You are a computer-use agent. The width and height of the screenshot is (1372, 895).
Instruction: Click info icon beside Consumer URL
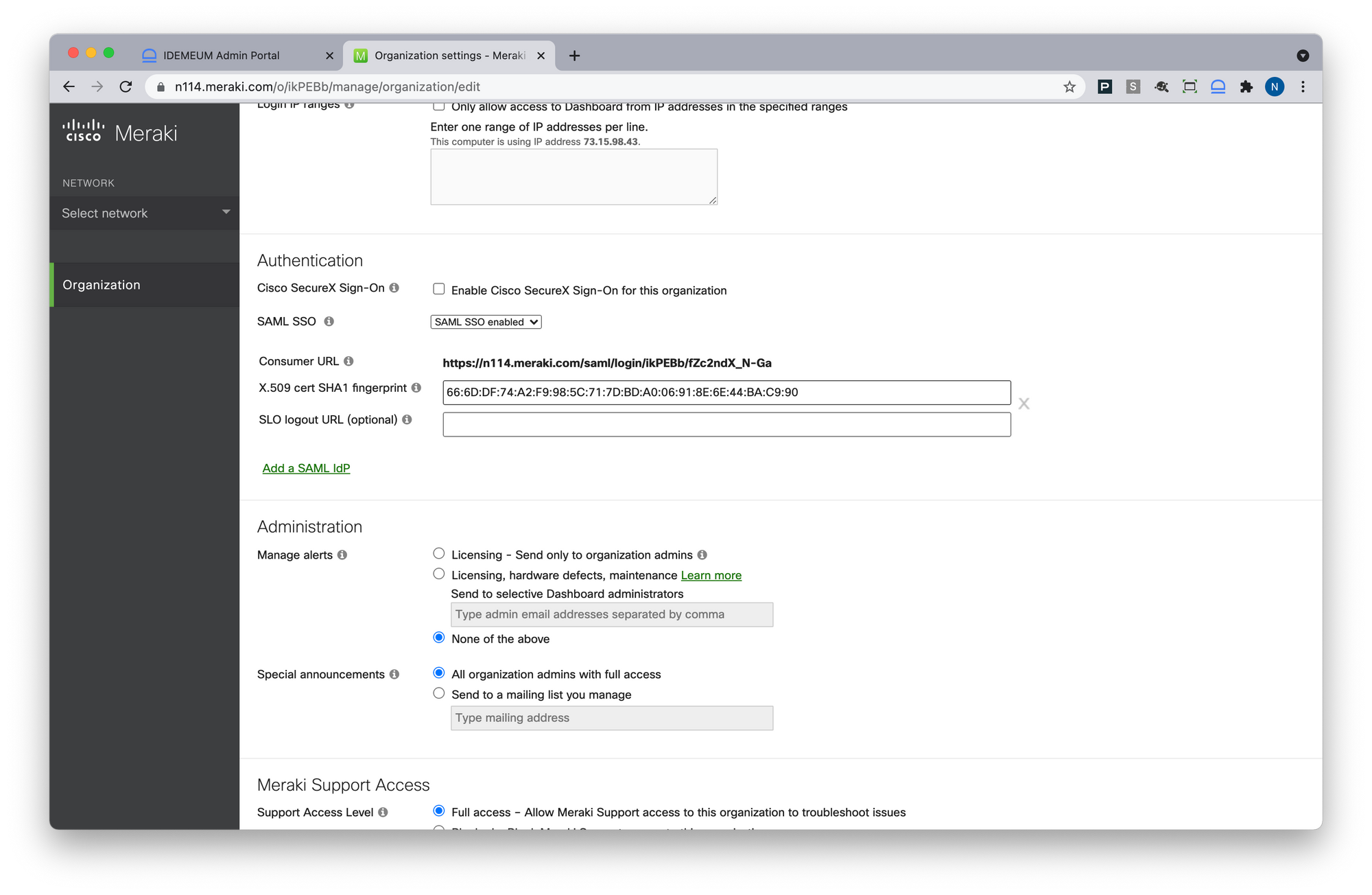coord(348,361)
